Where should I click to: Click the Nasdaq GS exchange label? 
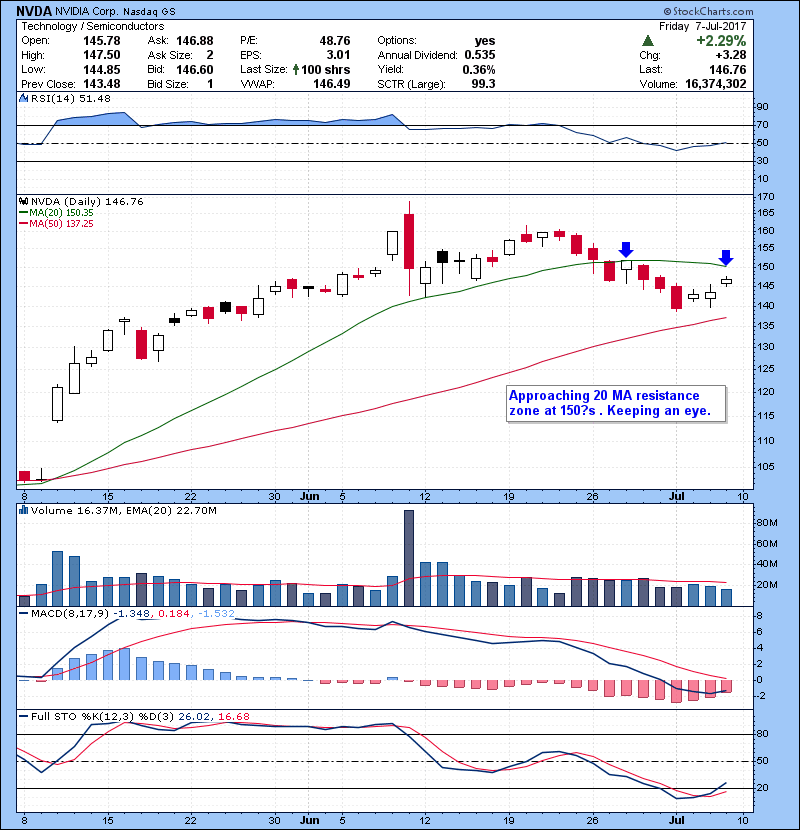click(x=149, y=12)
